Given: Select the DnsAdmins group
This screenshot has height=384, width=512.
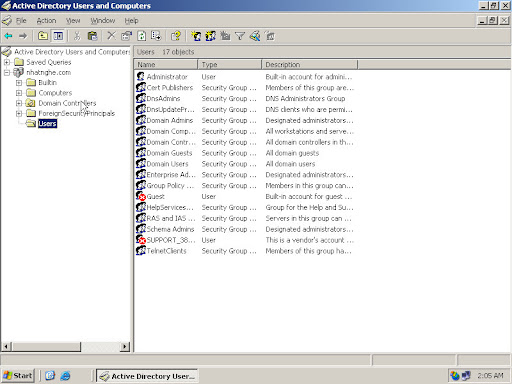Looking at the screenshot, I should tap(163, 98).
